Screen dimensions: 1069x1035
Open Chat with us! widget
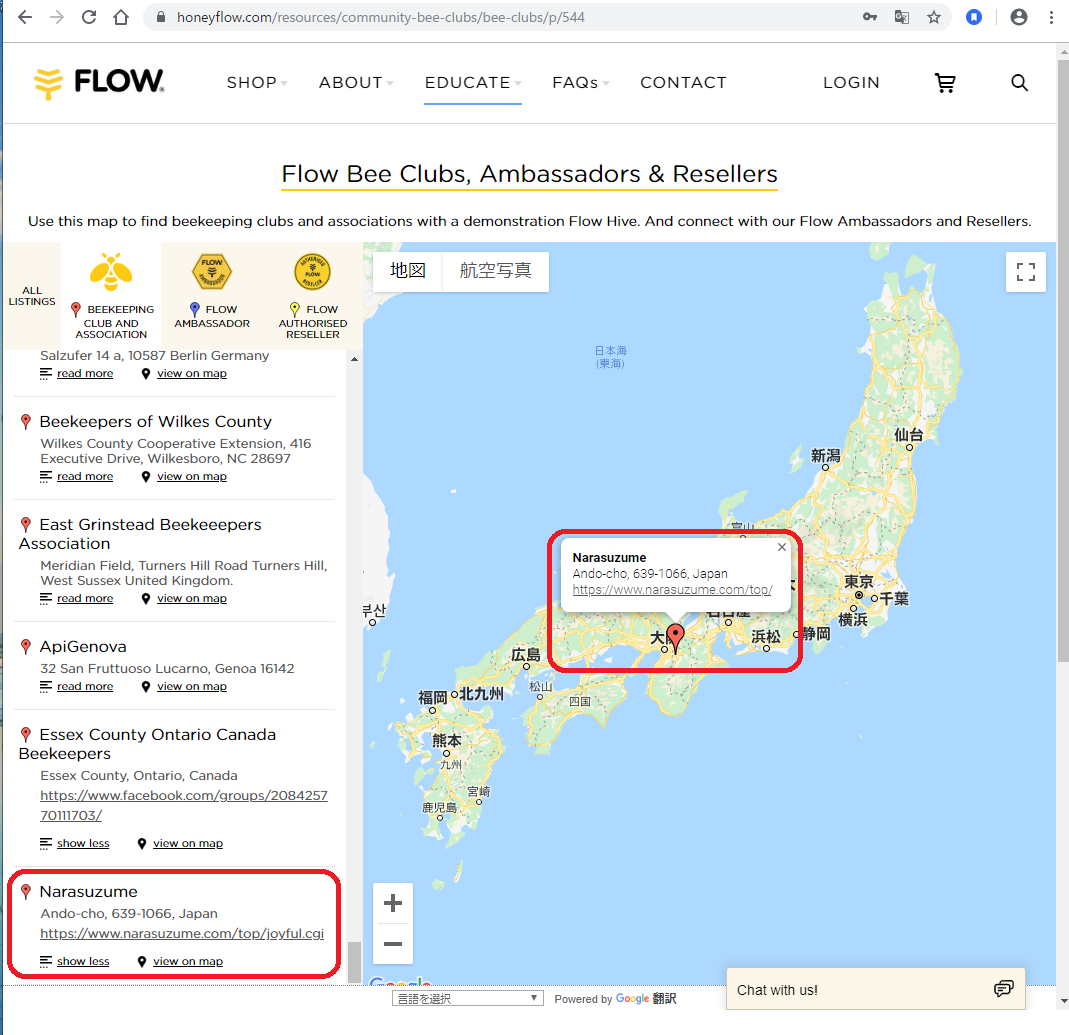875,989
